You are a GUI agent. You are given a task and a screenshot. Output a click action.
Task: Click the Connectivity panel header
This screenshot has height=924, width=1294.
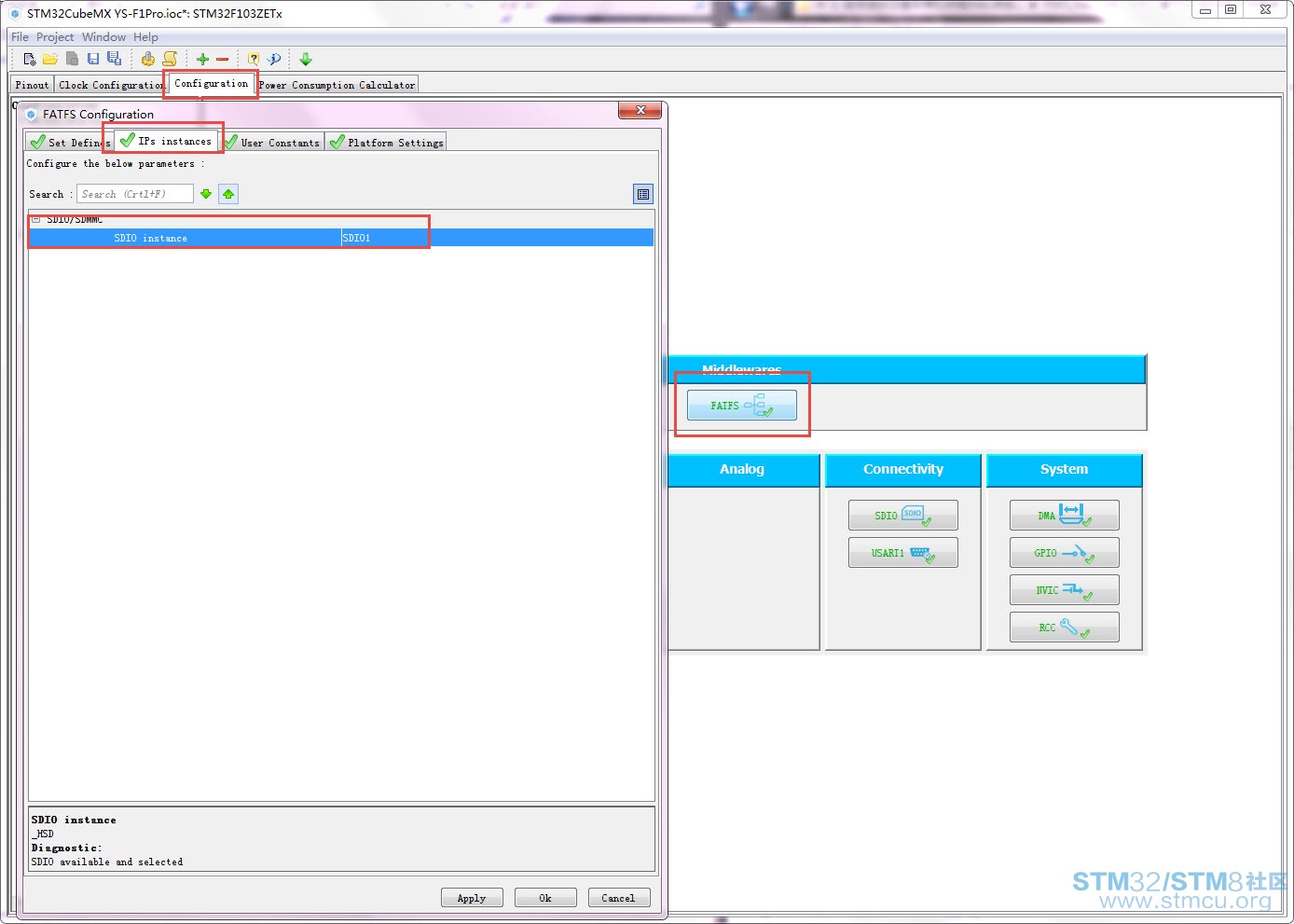(x=903, y=470)
